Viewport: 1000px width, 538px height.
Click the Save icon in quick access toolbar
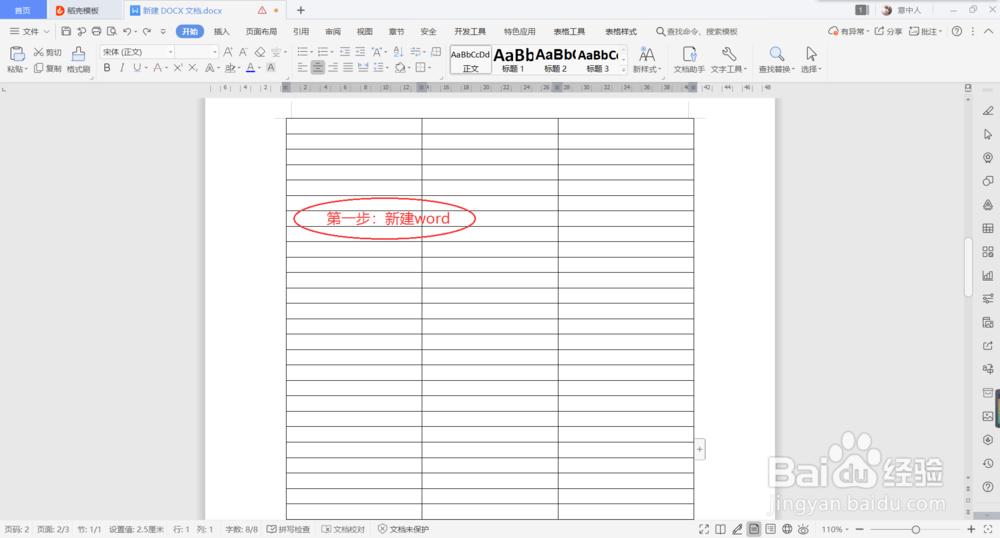coord(66,31)
